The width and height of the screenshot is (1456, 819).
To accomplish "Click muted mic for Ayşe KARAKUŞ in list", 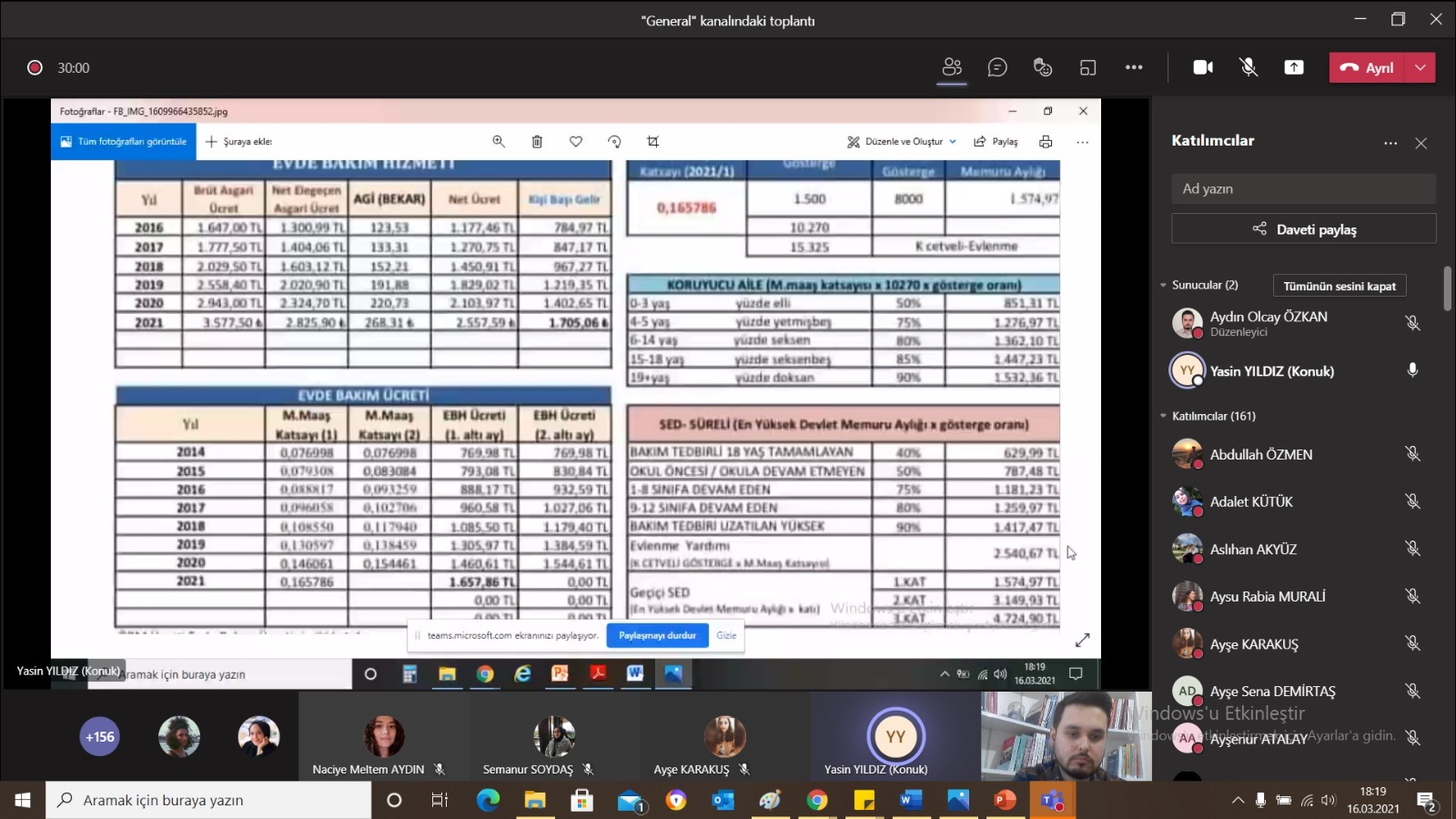I will coord(1412,643).
